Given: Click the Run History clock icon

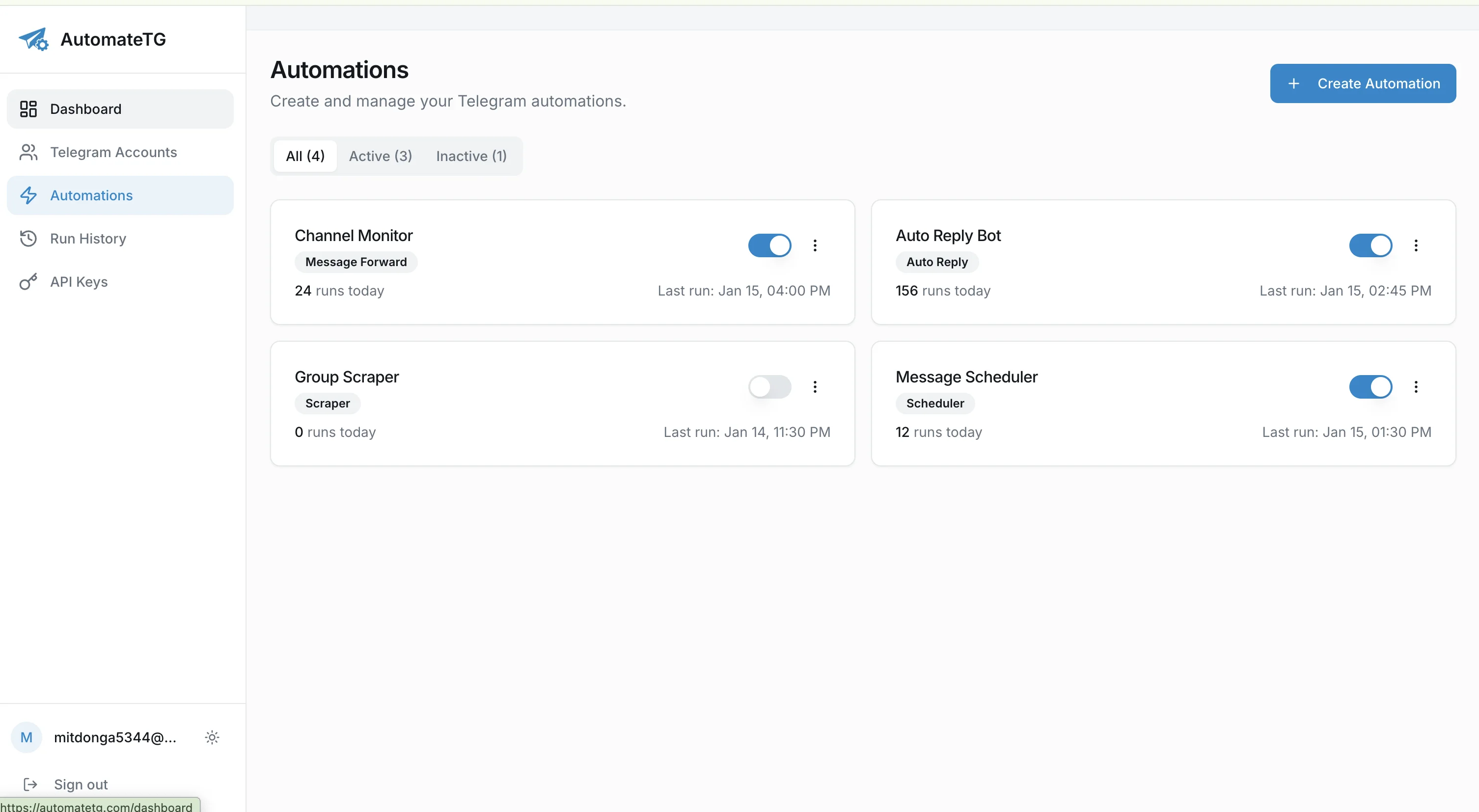Looking at the screenshot, I should click(x=28, y=239).
